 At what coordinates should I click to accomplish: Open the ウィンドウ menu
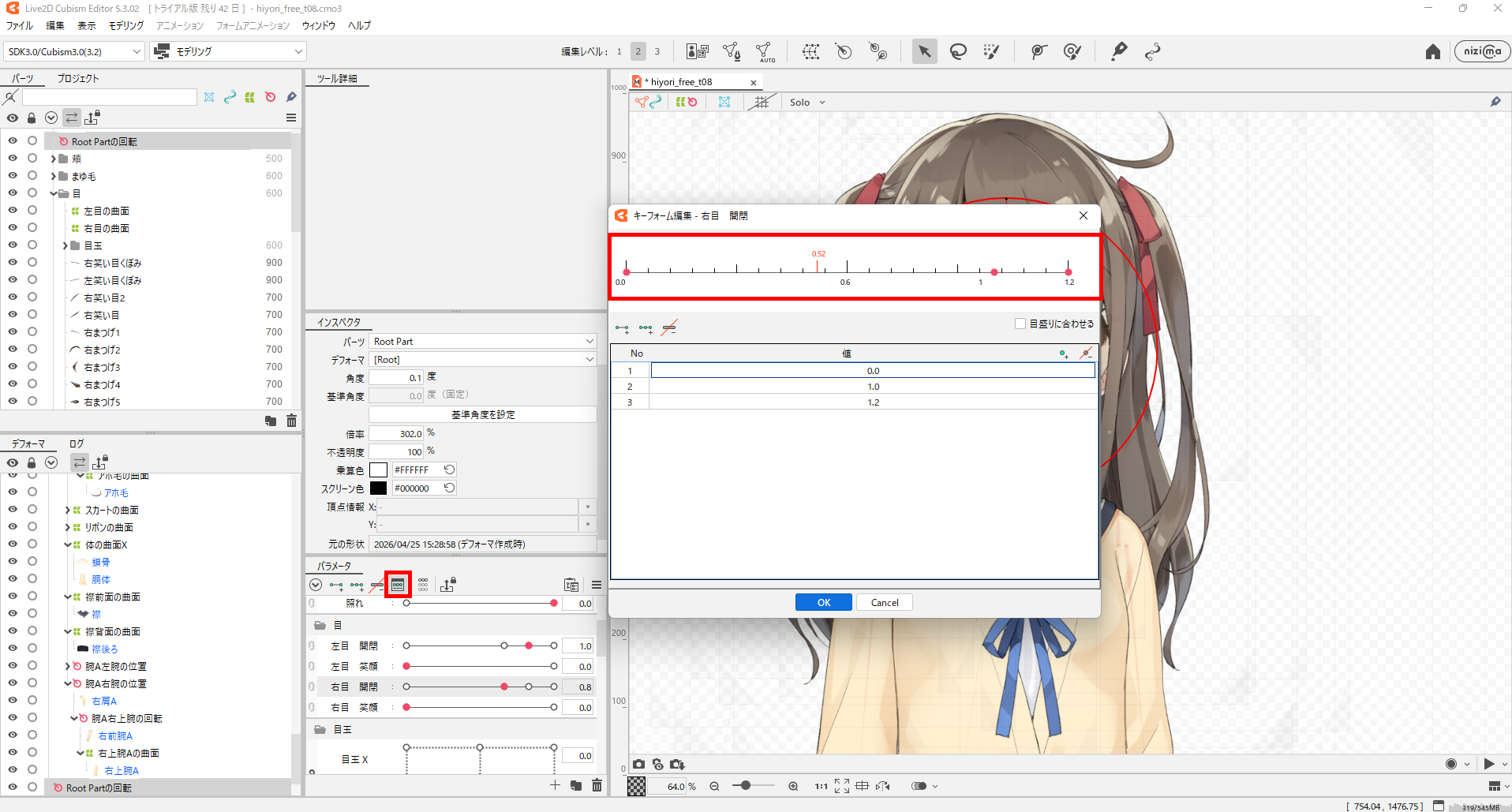point(319,25)
